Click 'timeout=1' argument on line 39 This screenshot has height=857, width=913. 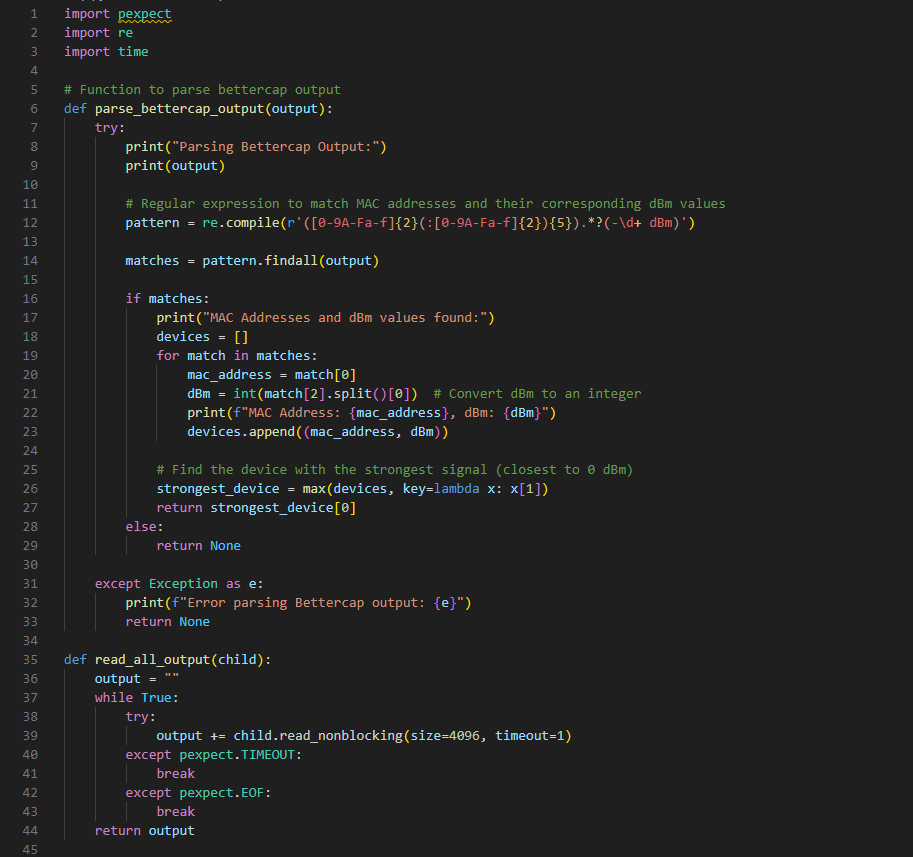click(530, 736)
